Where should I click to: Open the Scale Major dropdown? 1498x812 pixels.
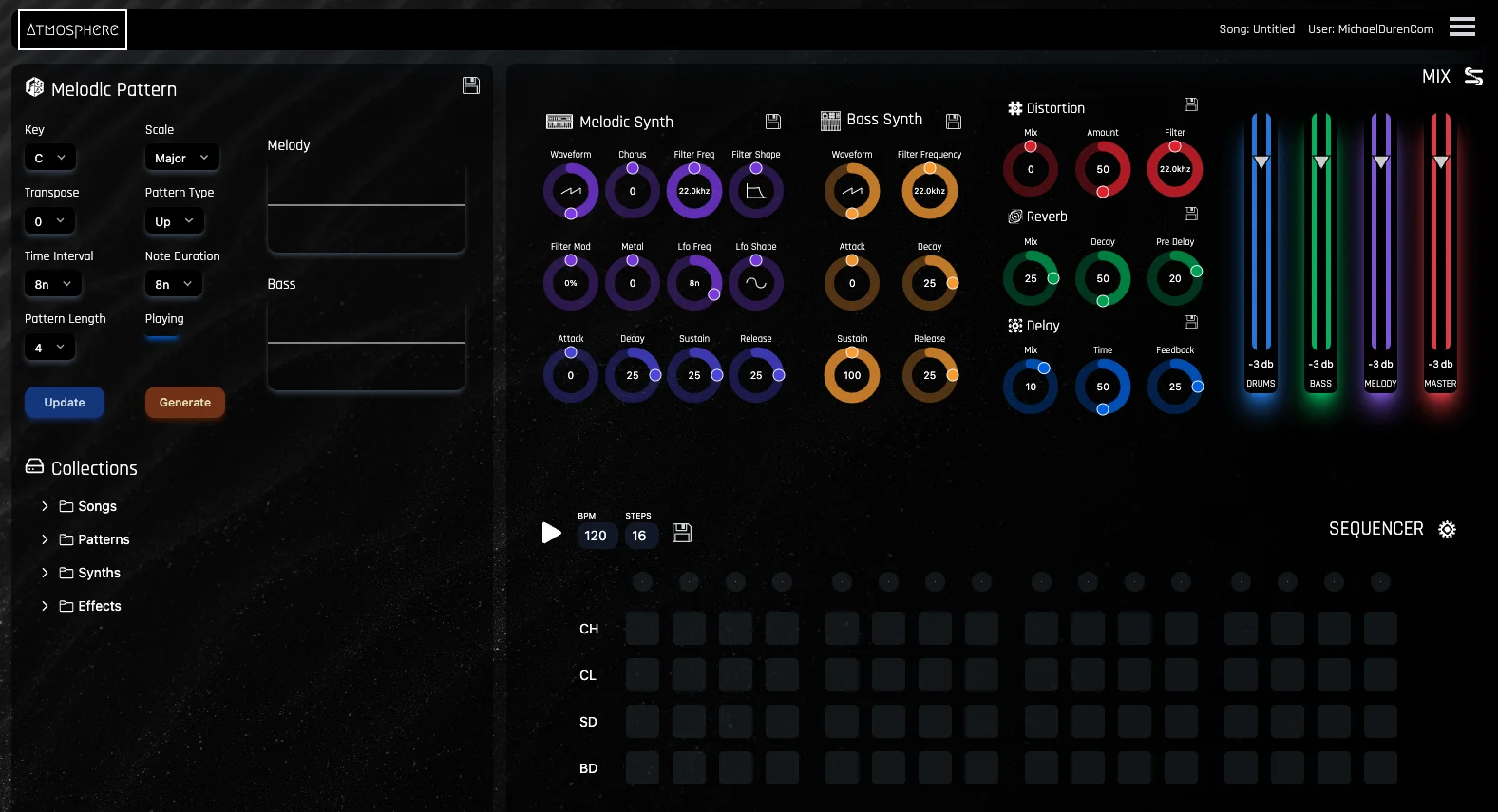(x=182, y=158)
